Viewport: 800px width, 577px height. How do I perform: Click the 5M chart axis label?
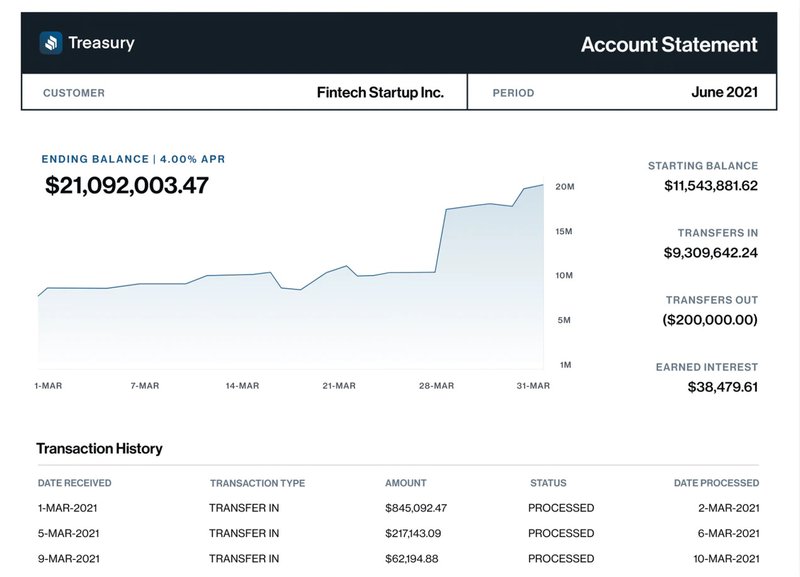[564, 320]
